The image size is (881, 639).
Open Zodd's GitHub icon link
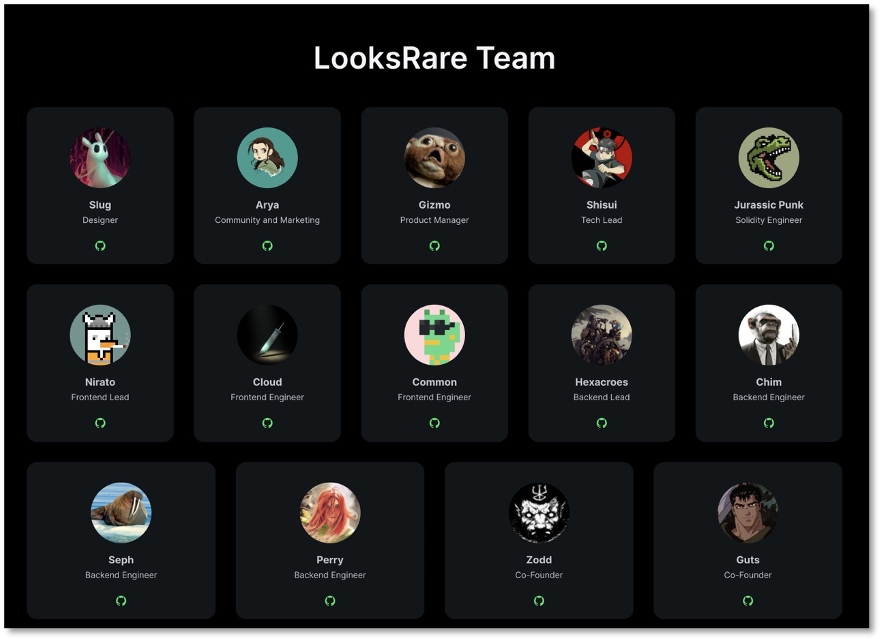click(x=539, y=601)
